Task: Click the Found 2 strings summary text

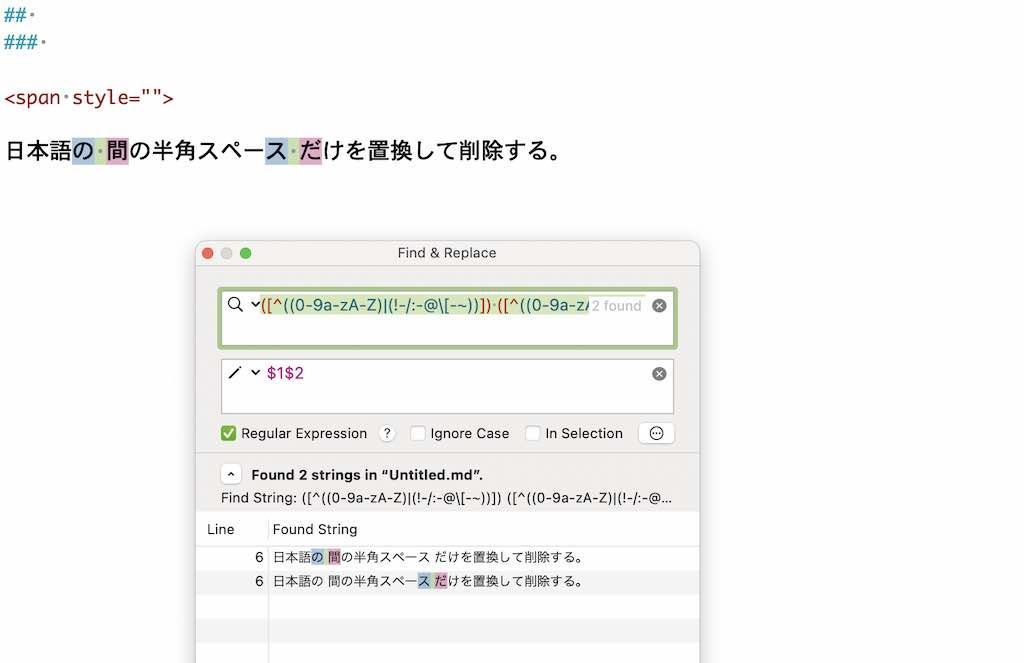Action: 367,475
